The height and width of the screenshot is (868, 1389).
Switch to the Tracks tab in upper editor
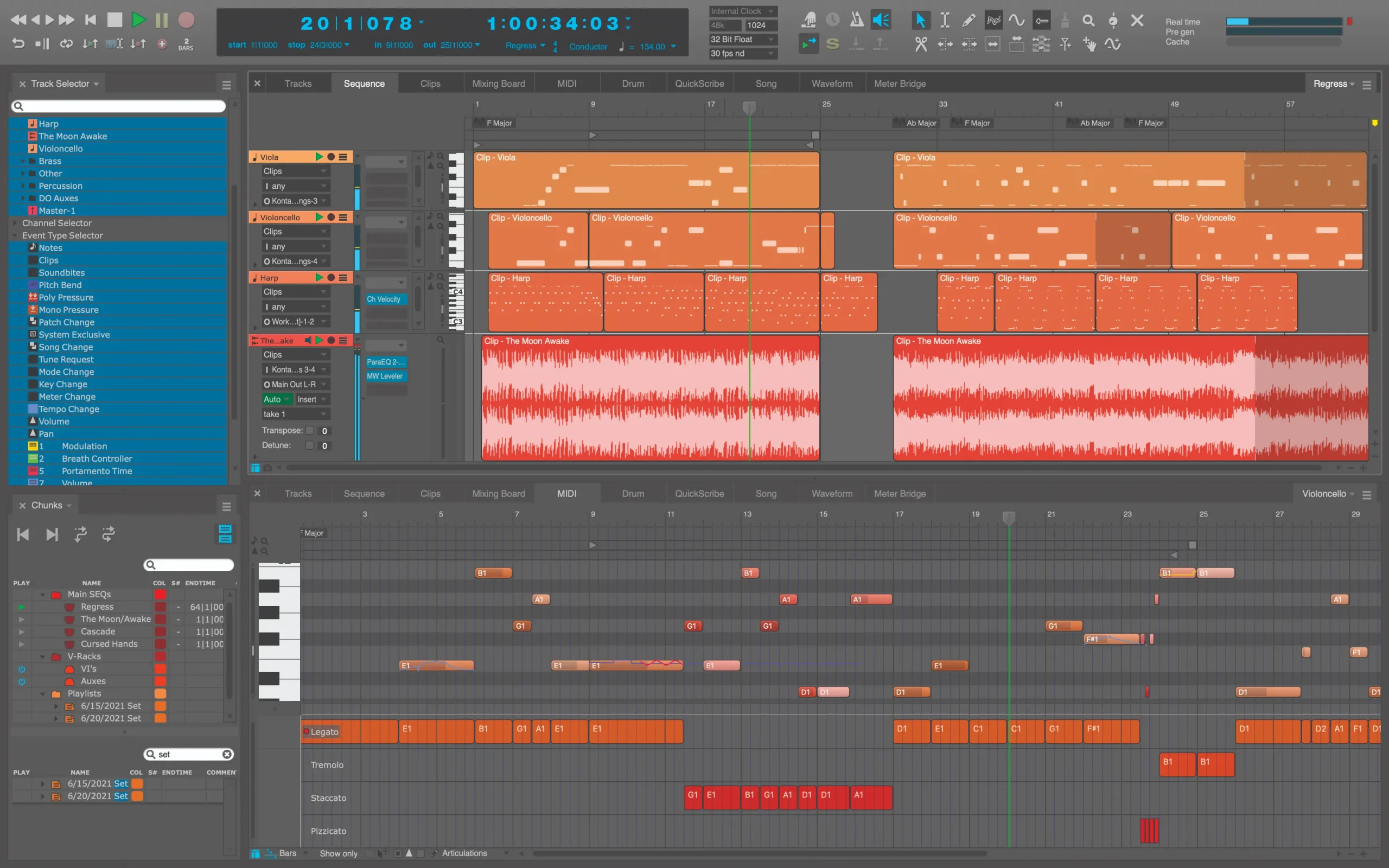298,84
